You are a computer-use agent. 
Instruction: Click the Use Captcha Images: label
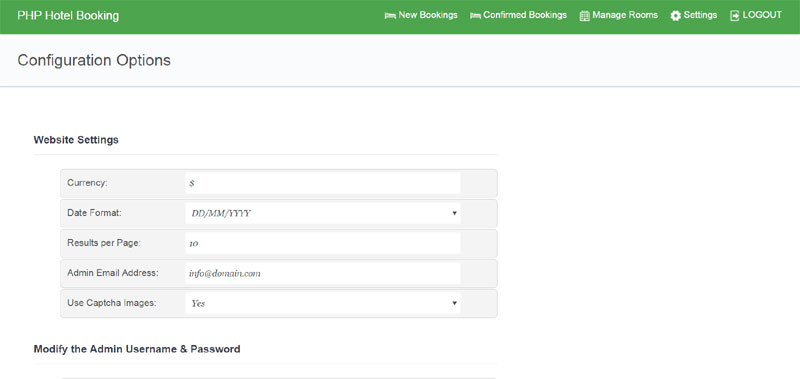point(112,303)
